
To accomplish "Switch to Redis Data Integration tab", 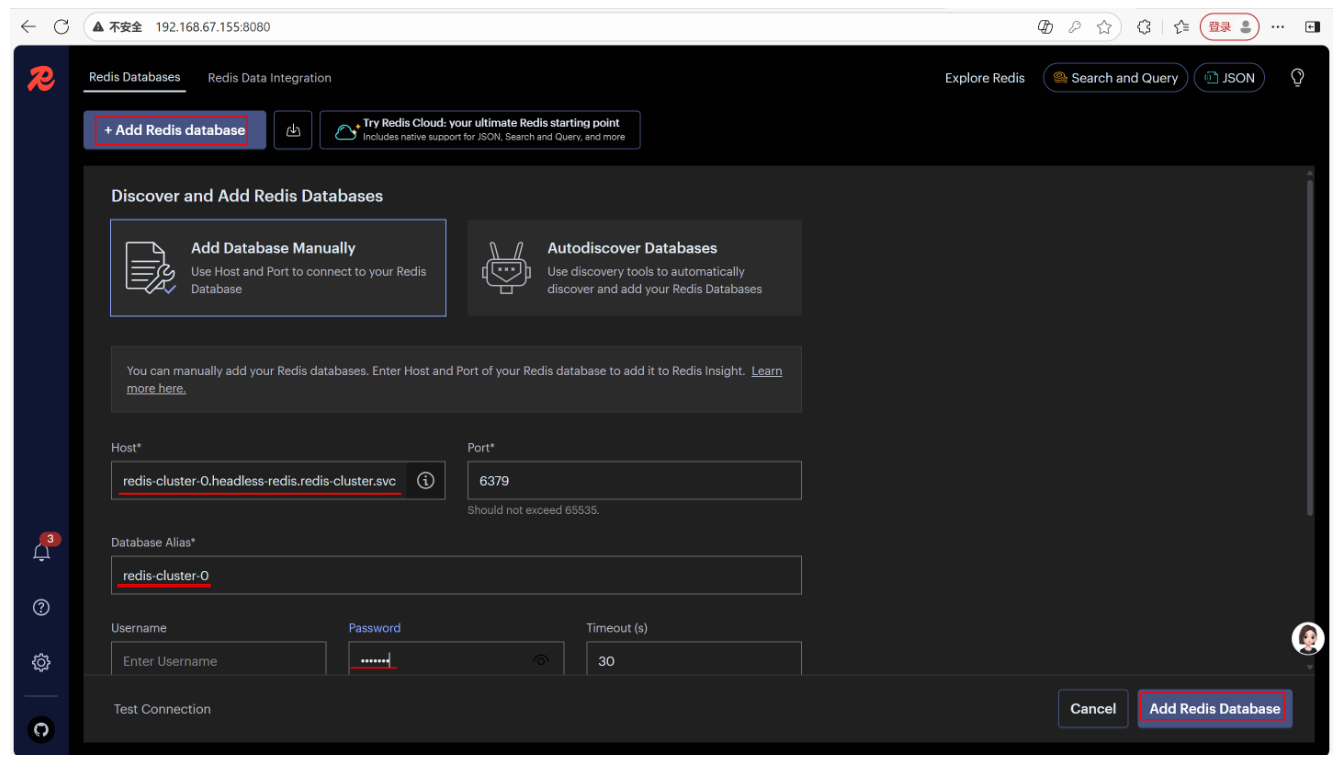I will pos(270,78).
